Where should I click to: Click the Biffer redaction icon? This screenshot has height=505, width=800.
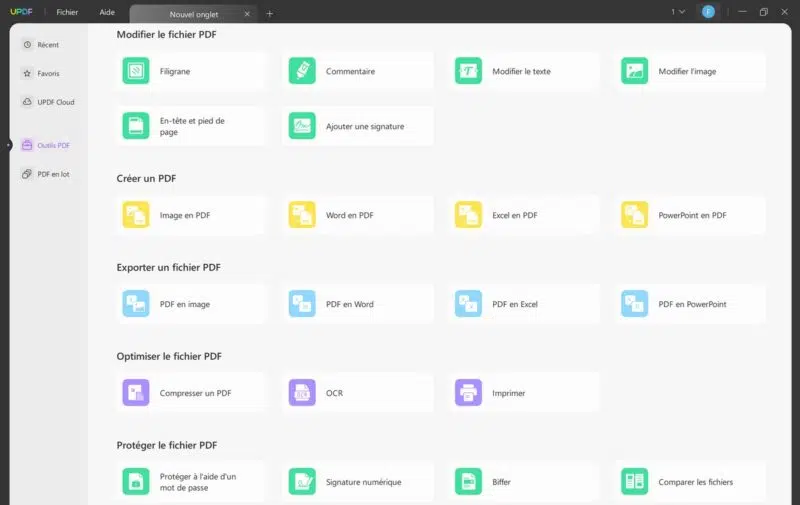tap(468, 482)
